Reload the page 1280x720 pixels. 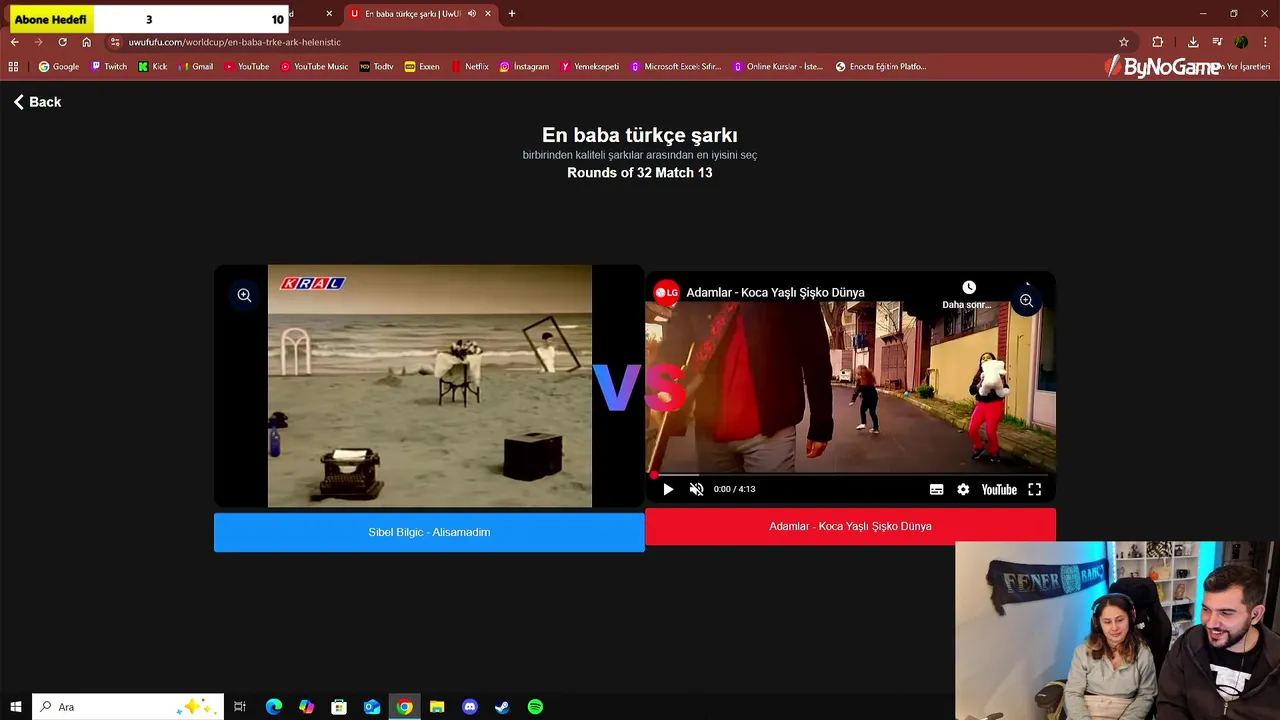click(63, 42)
